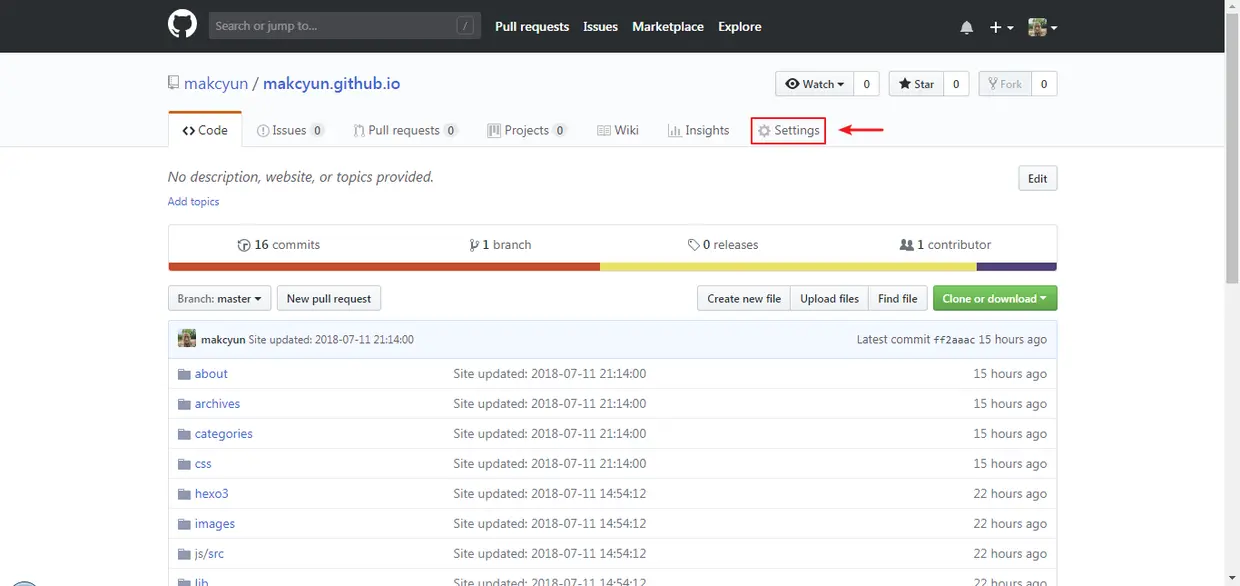This screenshot has height=586, width=1240.
Task: Click Create new file button
Action: pyautogui.click(x=744, y=298)
